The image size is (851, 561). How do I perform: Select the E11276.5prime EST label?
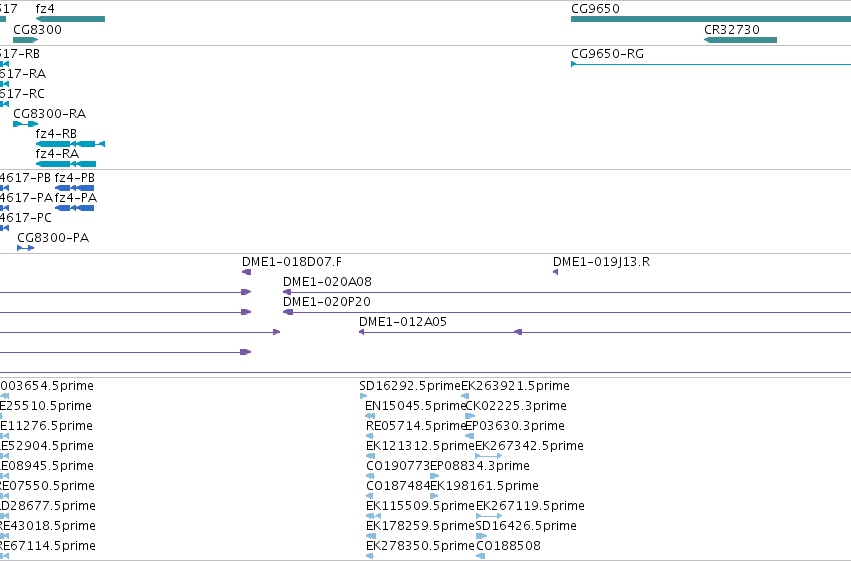46,426
